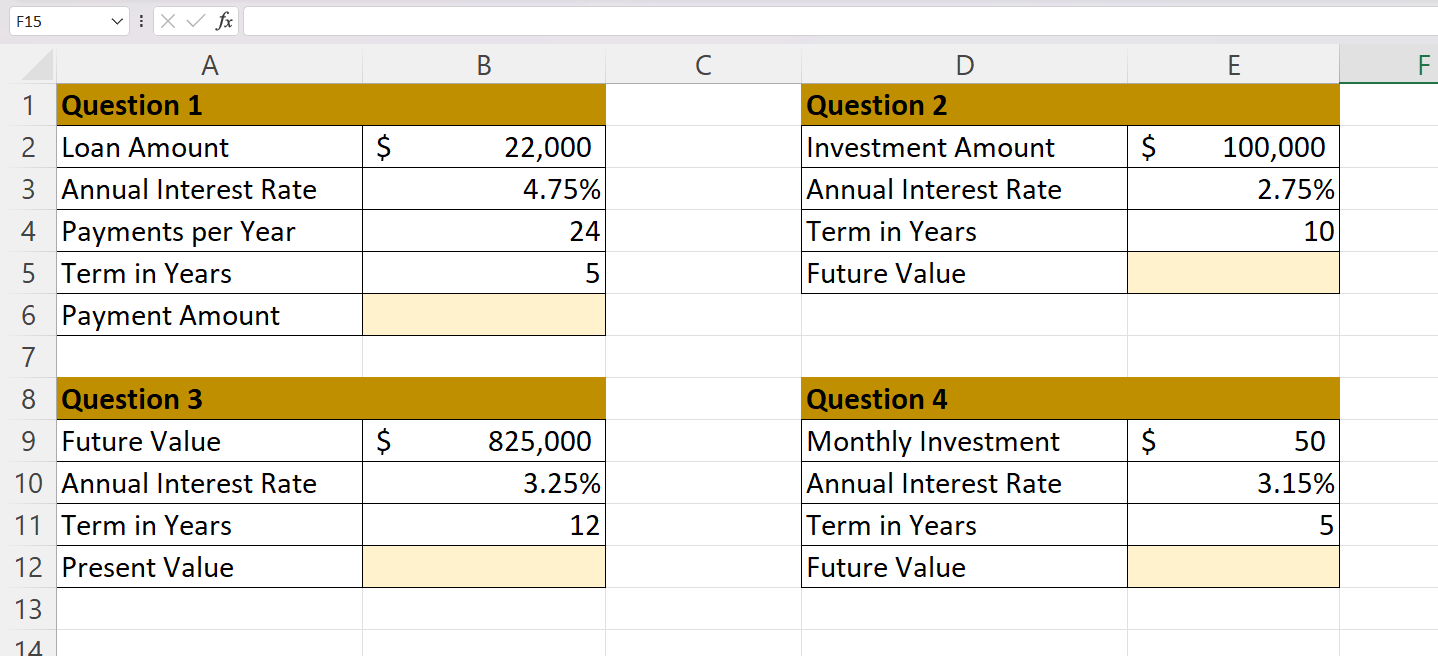Click the Future Value cell for Question 2
This screenshot has width=1438, height=656.
(x=1234, y=272)
